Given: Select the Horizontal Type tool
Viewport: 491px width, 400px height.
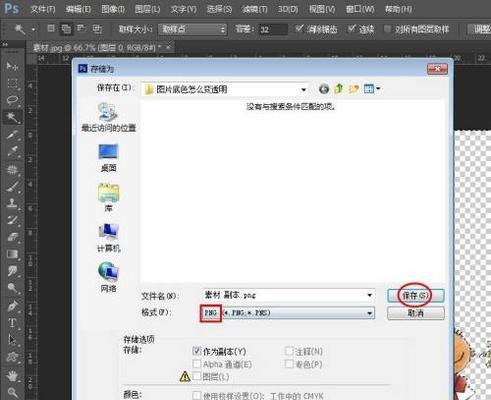Looking at the screenshot, I should (x=12, y=323).
